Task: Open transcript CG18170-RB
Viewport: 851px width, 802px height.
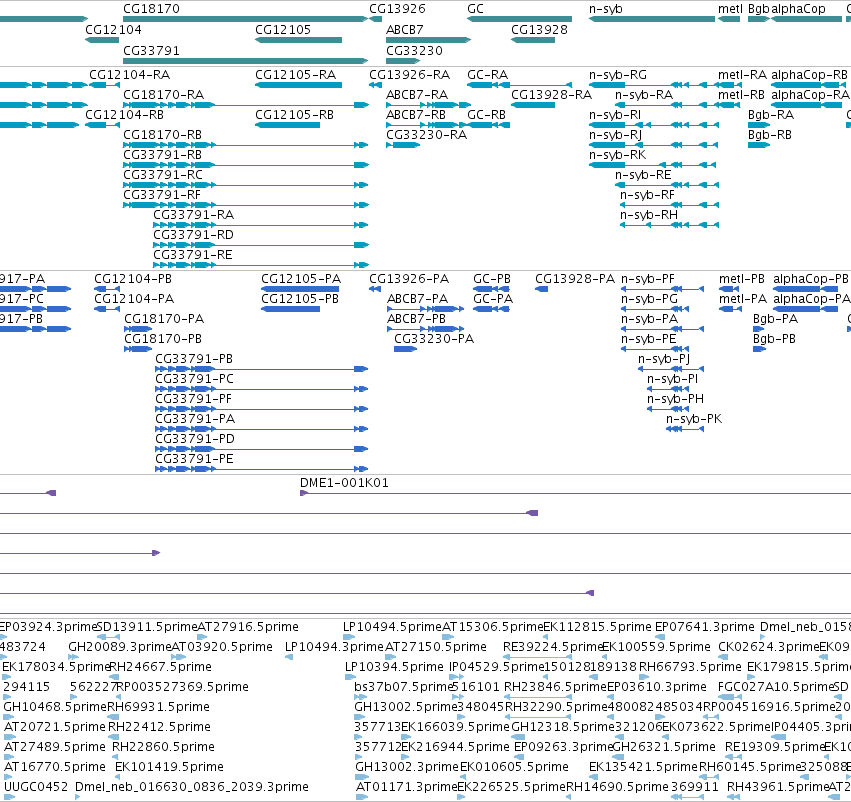Action: point(163,135)
